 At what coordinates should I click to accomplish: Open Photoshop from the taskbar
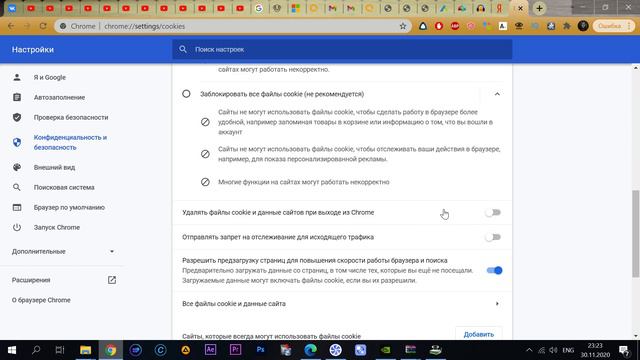coord(260,350)
